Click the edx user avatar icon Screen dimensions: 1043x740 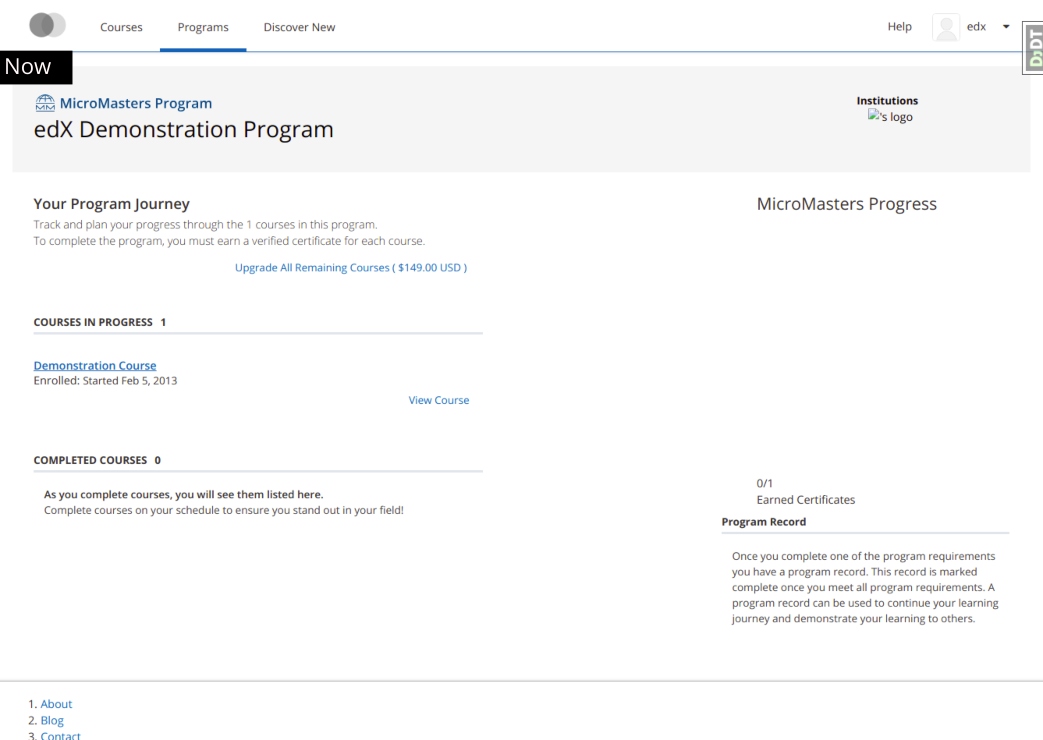(946, 27)
